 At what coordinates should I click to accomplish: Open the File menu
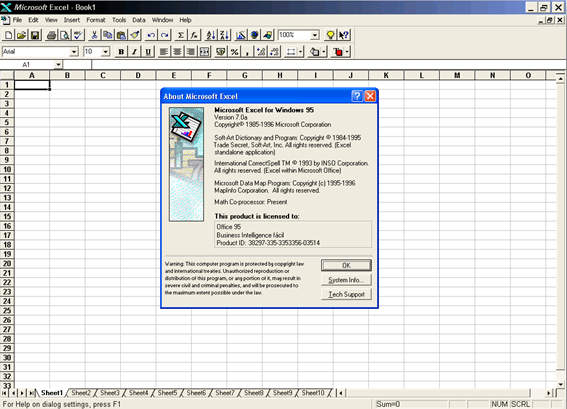[x=17, y=20]
